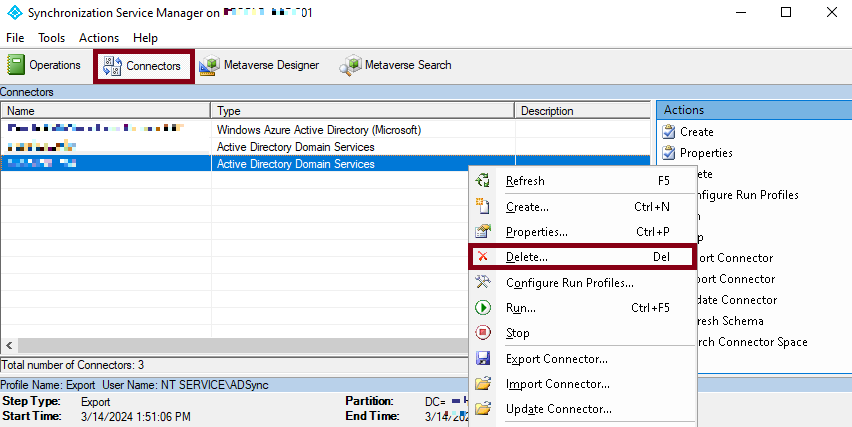Open Metaverse Designer
Viewport: 852px width, 427px height.
[x=259, y=65]
